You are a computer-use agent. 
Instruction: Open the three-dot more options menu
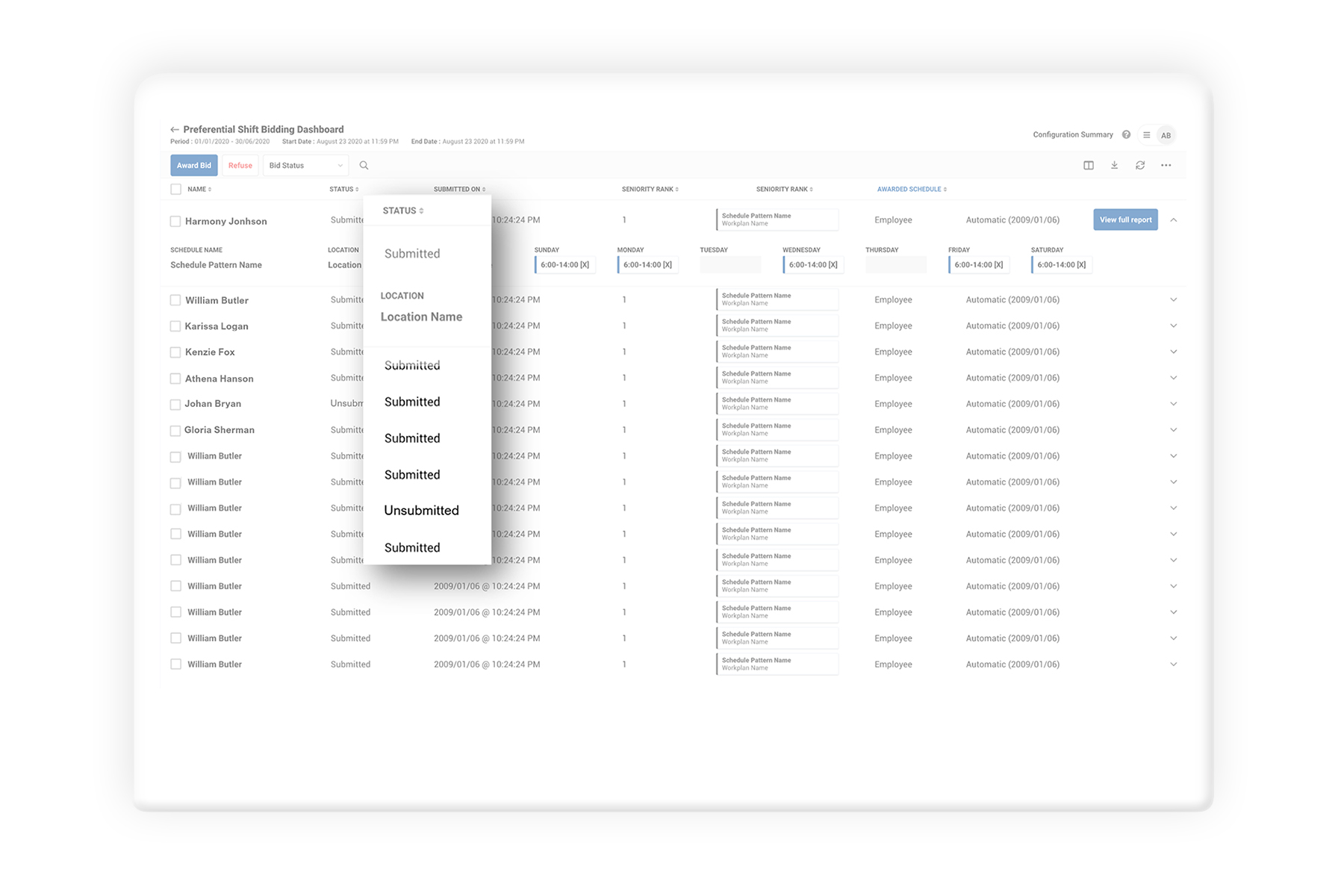click(x=1166, y=166)
